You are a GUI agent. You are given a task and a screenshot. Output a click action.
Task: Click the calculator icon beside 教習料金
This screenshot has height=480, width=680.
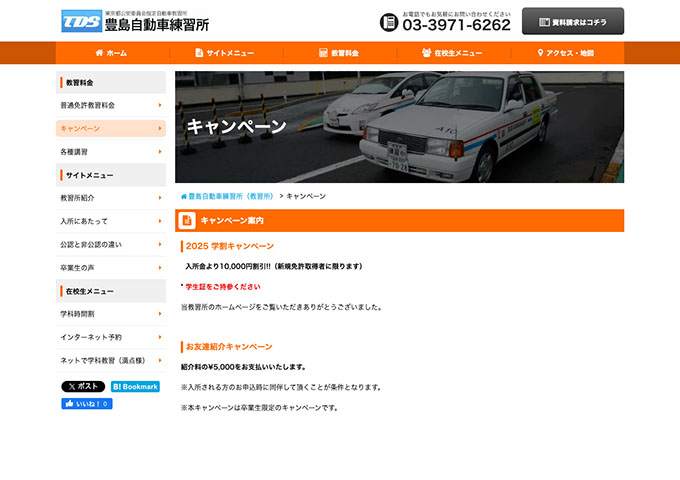[x=323, y=53]
